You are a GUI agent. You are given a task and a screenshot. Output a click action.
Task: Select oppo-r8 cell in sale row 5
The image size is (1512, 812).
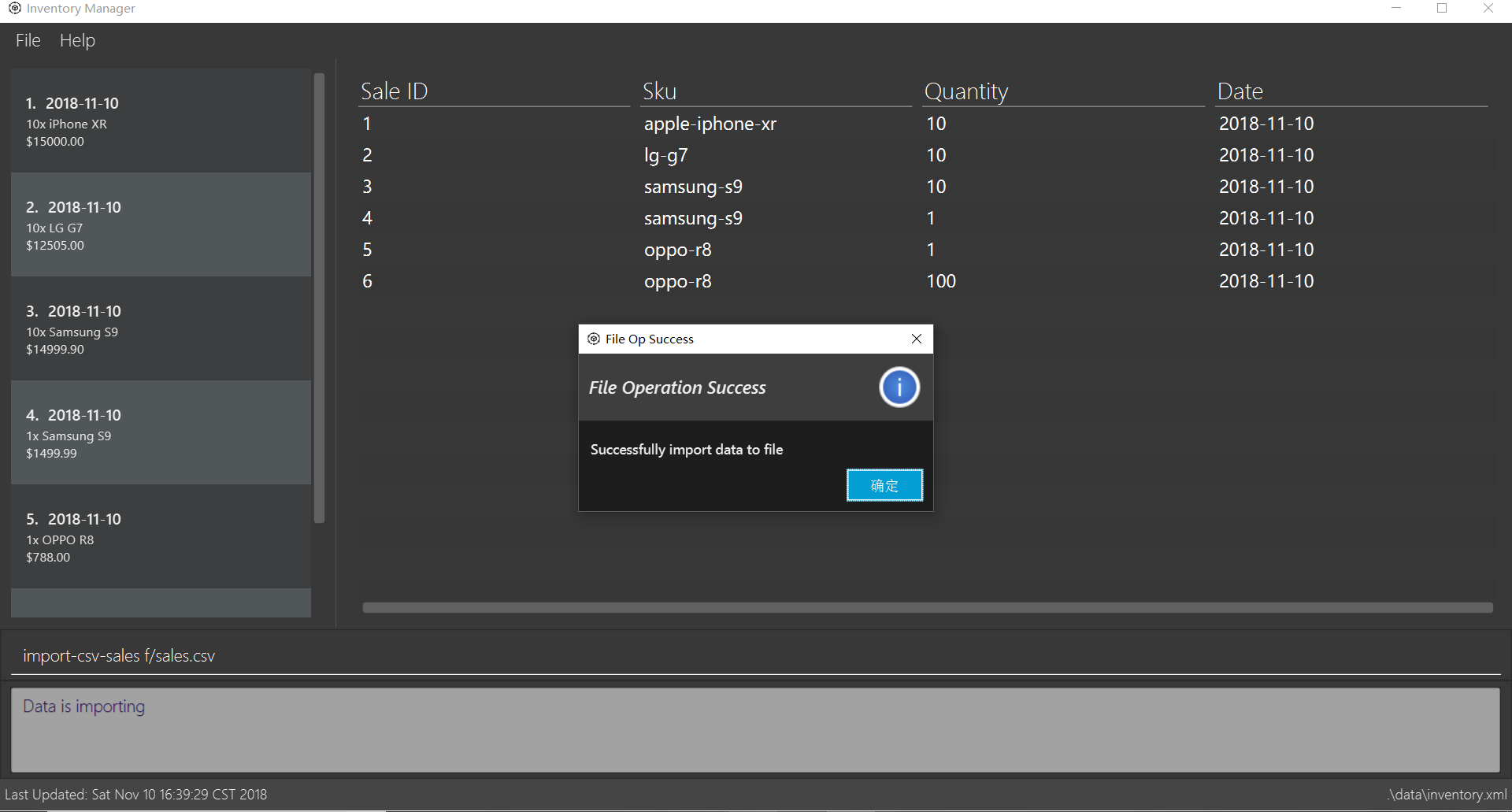[677, 250]
